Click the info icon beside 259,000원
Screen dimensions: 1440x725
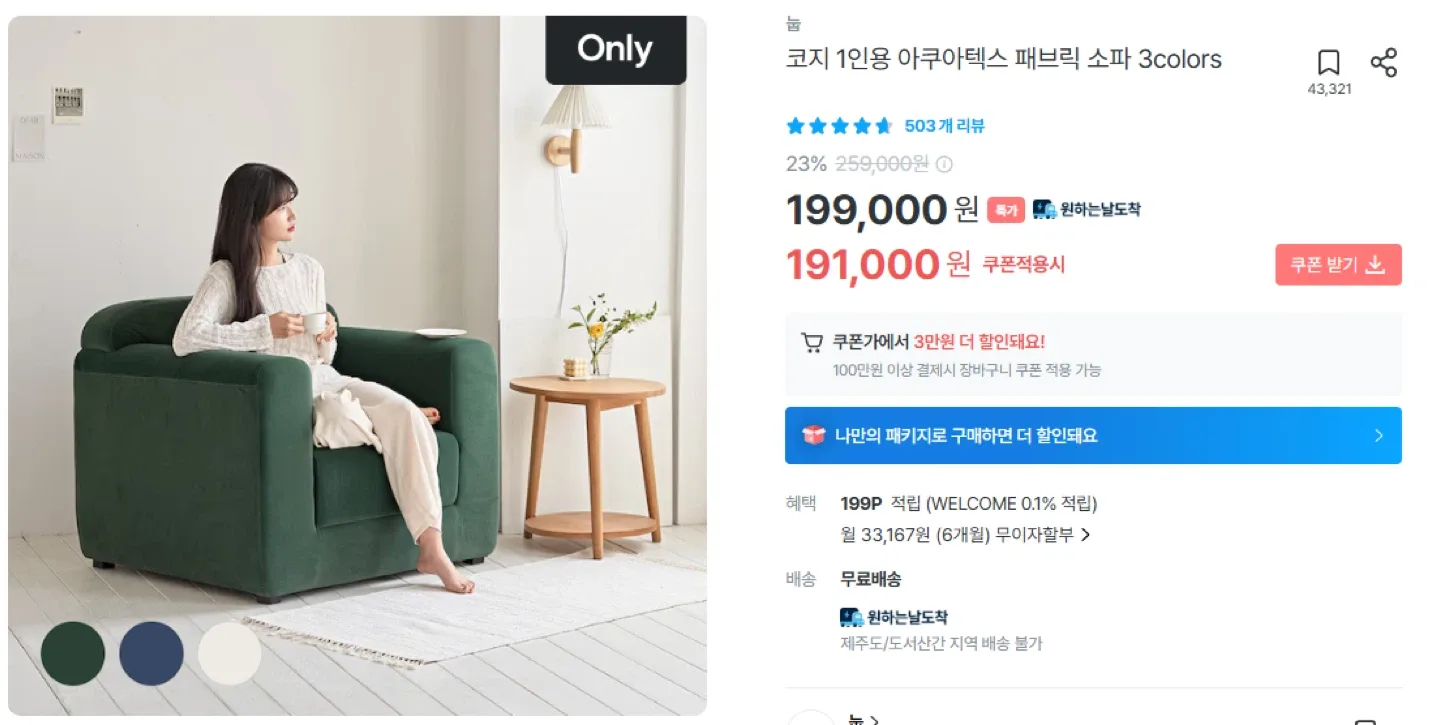coord(944,164)
